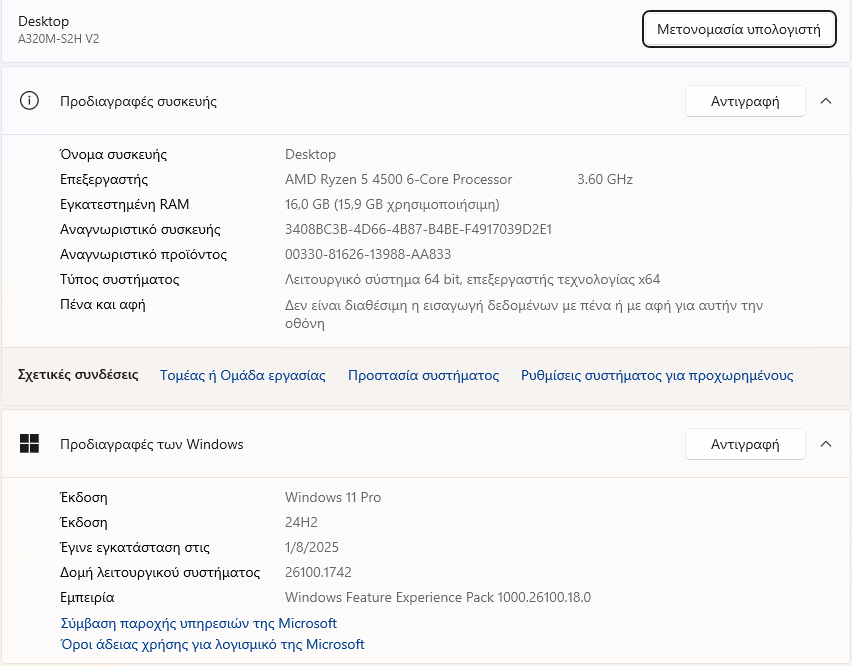This screenshot has width=852, height=666.
Task: Open Όροι άδειας χρήσης για λογισμικό link
Action: 212,644
